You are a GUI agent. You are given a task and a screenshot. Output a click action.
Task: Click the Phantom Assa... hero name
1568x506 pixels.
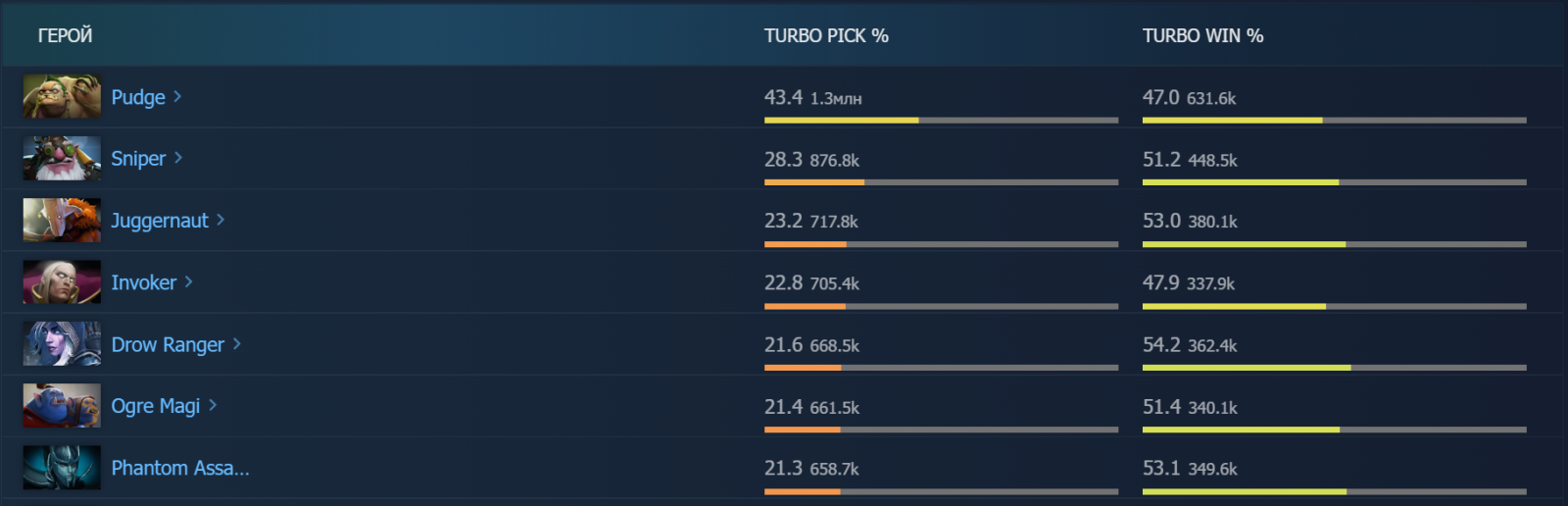[180, 468]
